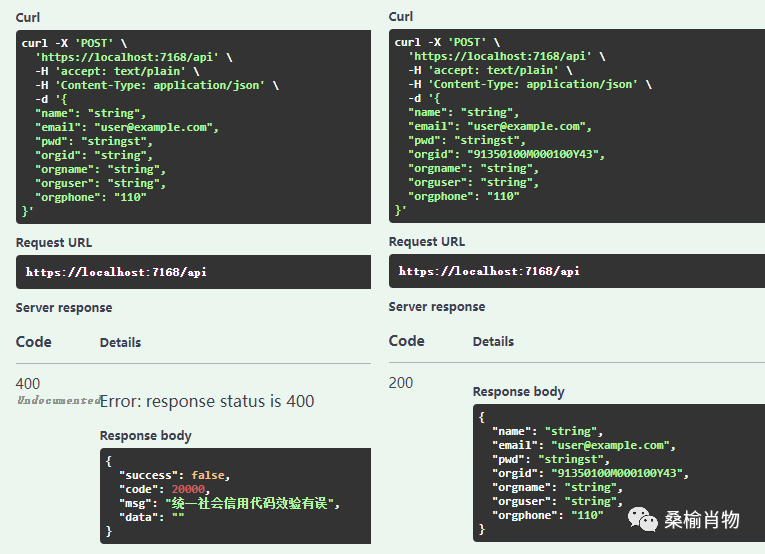Click the right Code column header
This screenshot has width=765, height=554.
click(x=406, y=341)
